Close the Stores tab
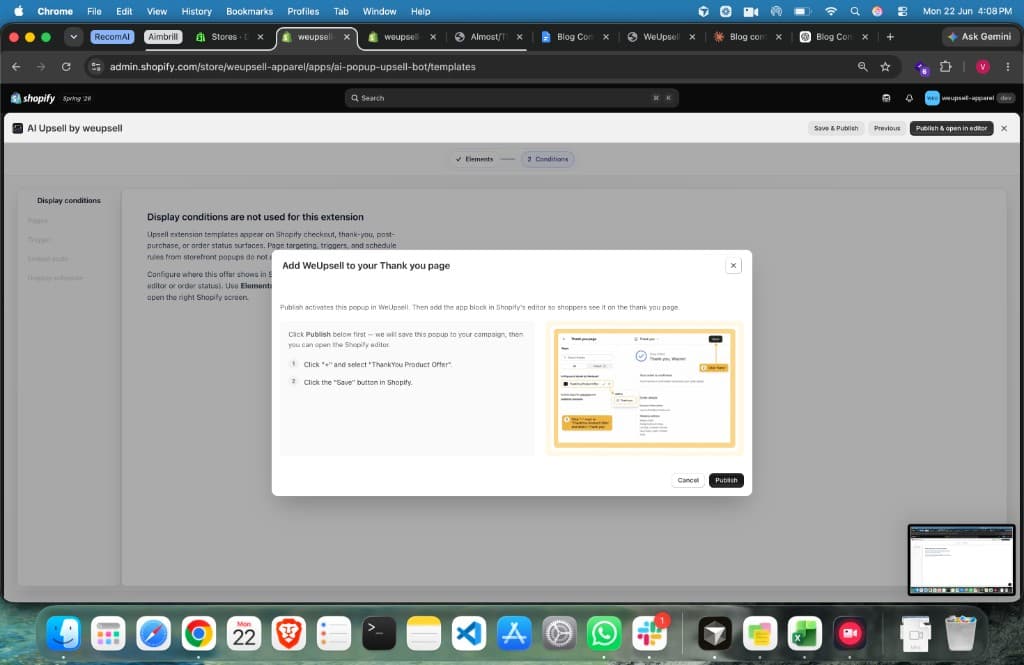 [261, 37]
